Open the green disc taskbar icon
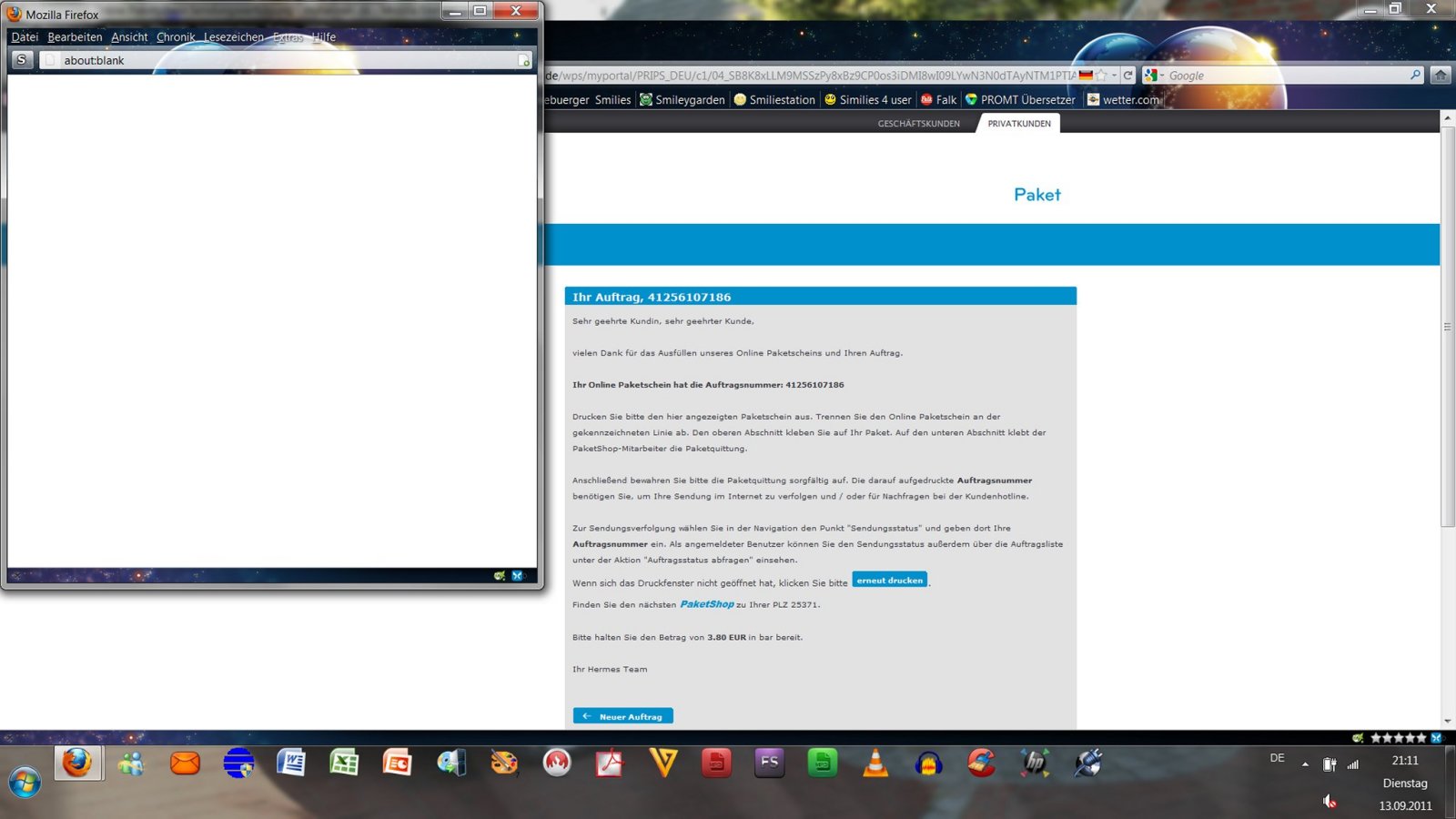 pyautogui.click(x=823, y=763)
